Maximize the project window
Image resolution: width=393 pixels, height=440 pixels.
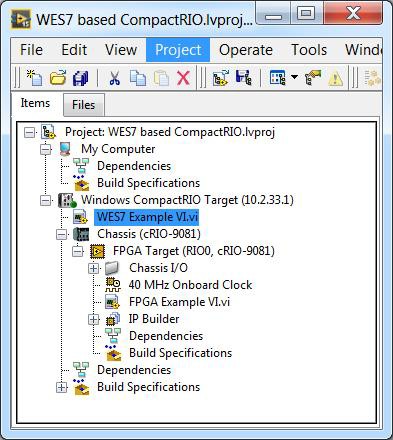click(306, 14)
